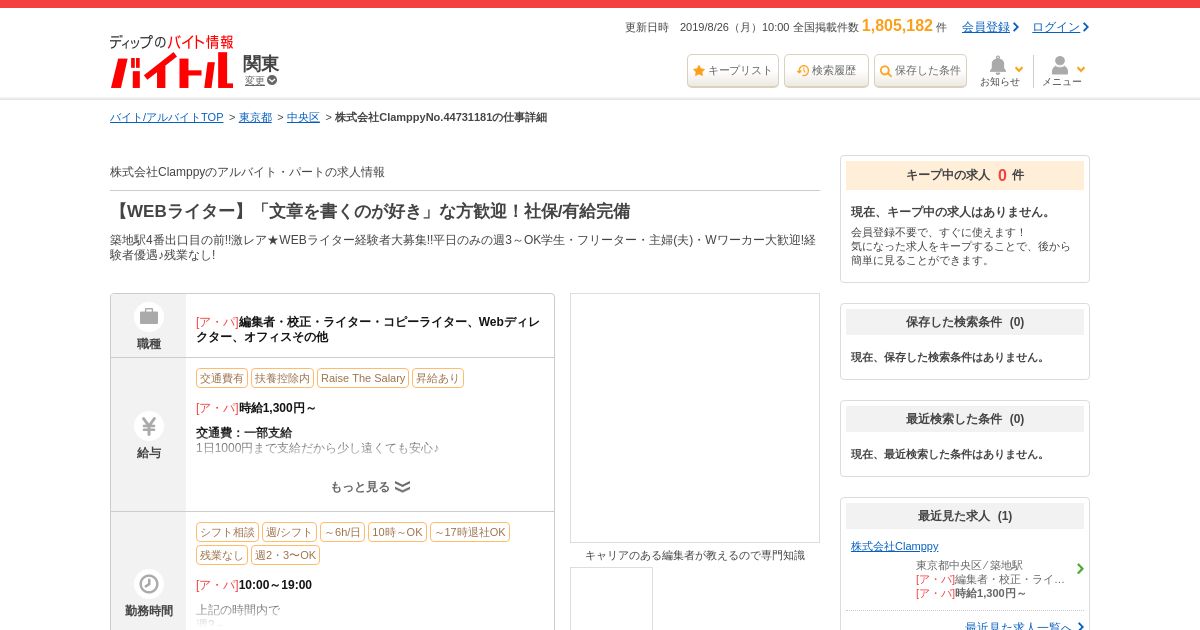
Task: Select the 10時～OK tag
Action: [x=397, y=532]
